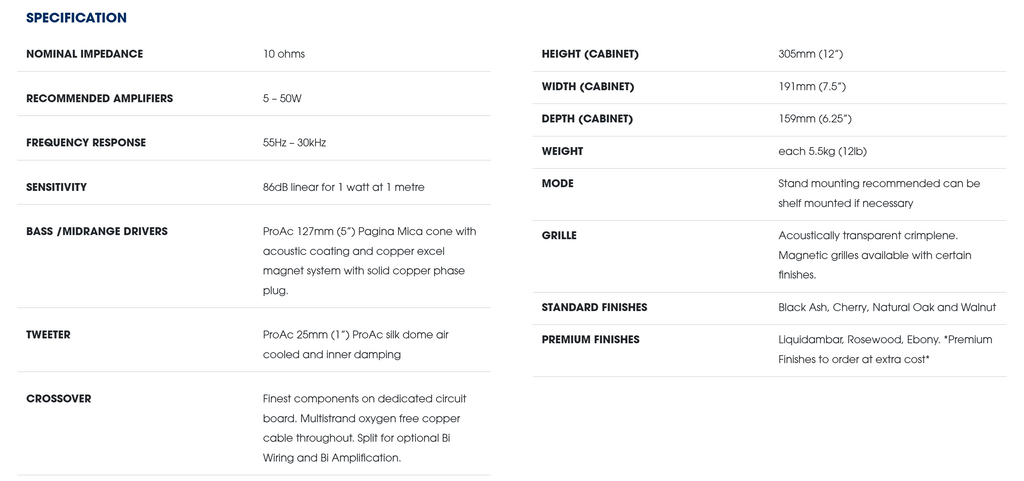Click the CROSSOVER label
The height and width of the screenshot is (481, 1024).
pos(58,398)
